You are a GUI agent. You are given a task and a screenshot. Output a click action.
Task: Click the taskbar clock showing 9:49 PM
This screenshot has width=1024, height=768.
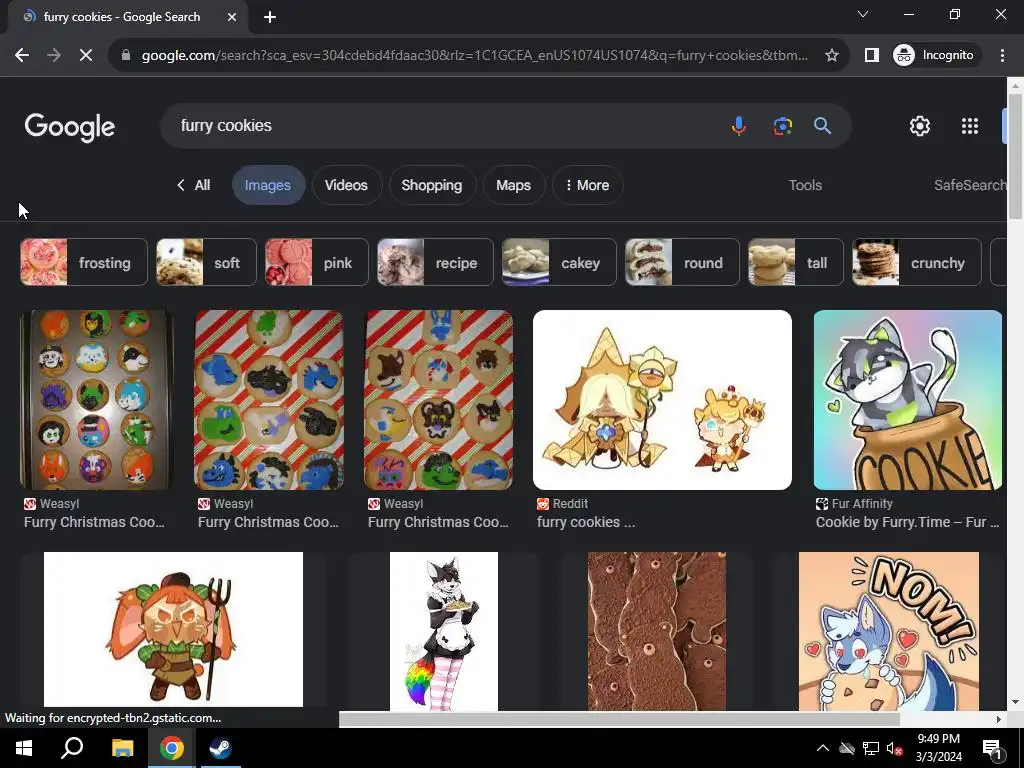click(x=938, y=748)
